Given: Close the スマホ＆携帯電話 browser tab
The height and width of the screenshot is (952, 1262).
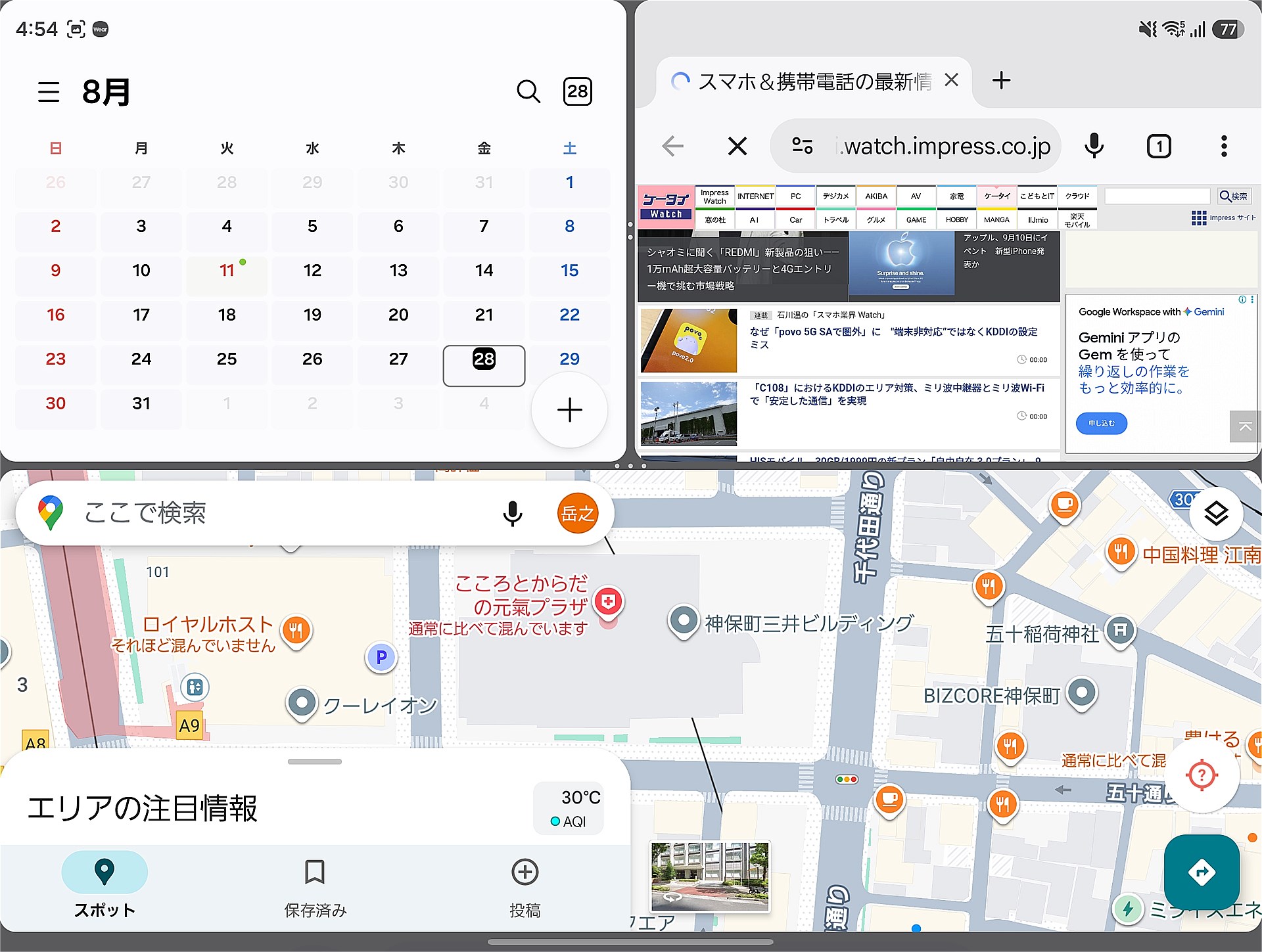Looking at the screenshot, I should (951, 80).
